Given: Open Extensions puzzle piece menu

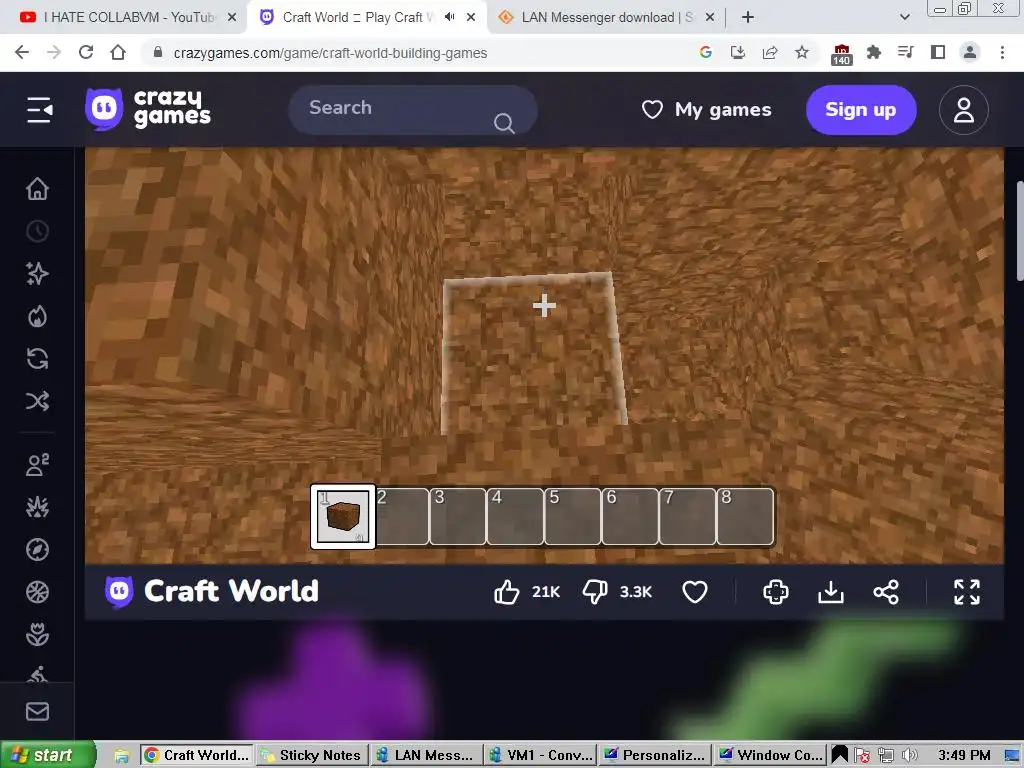Looking at the screenshot, I should pyautogui.click(x=874, y=52).
